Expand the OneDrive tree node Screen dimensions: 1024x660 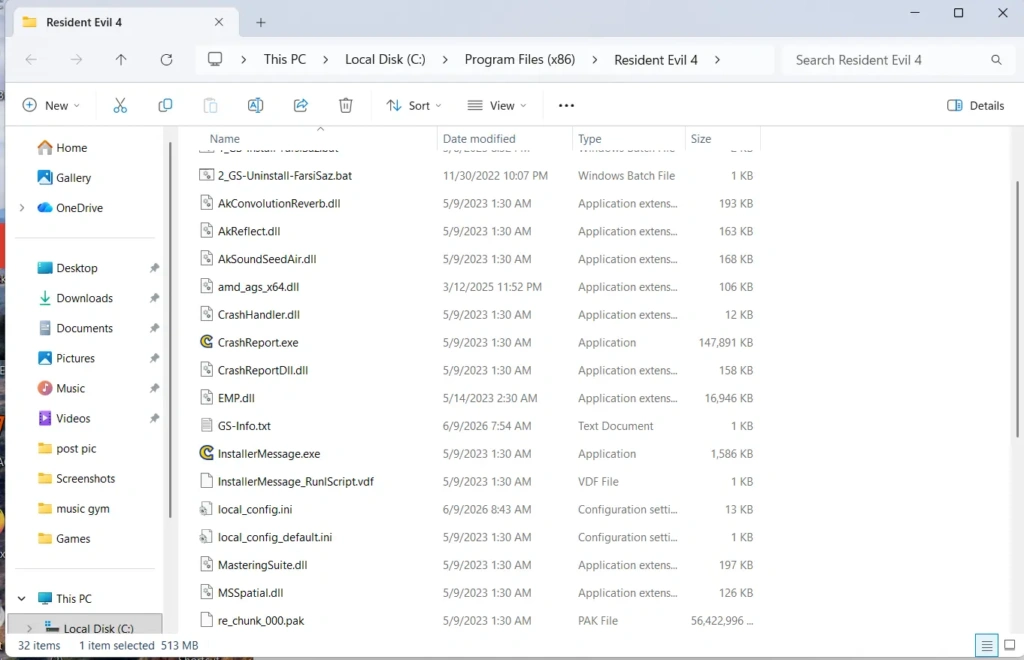(22, 208)
